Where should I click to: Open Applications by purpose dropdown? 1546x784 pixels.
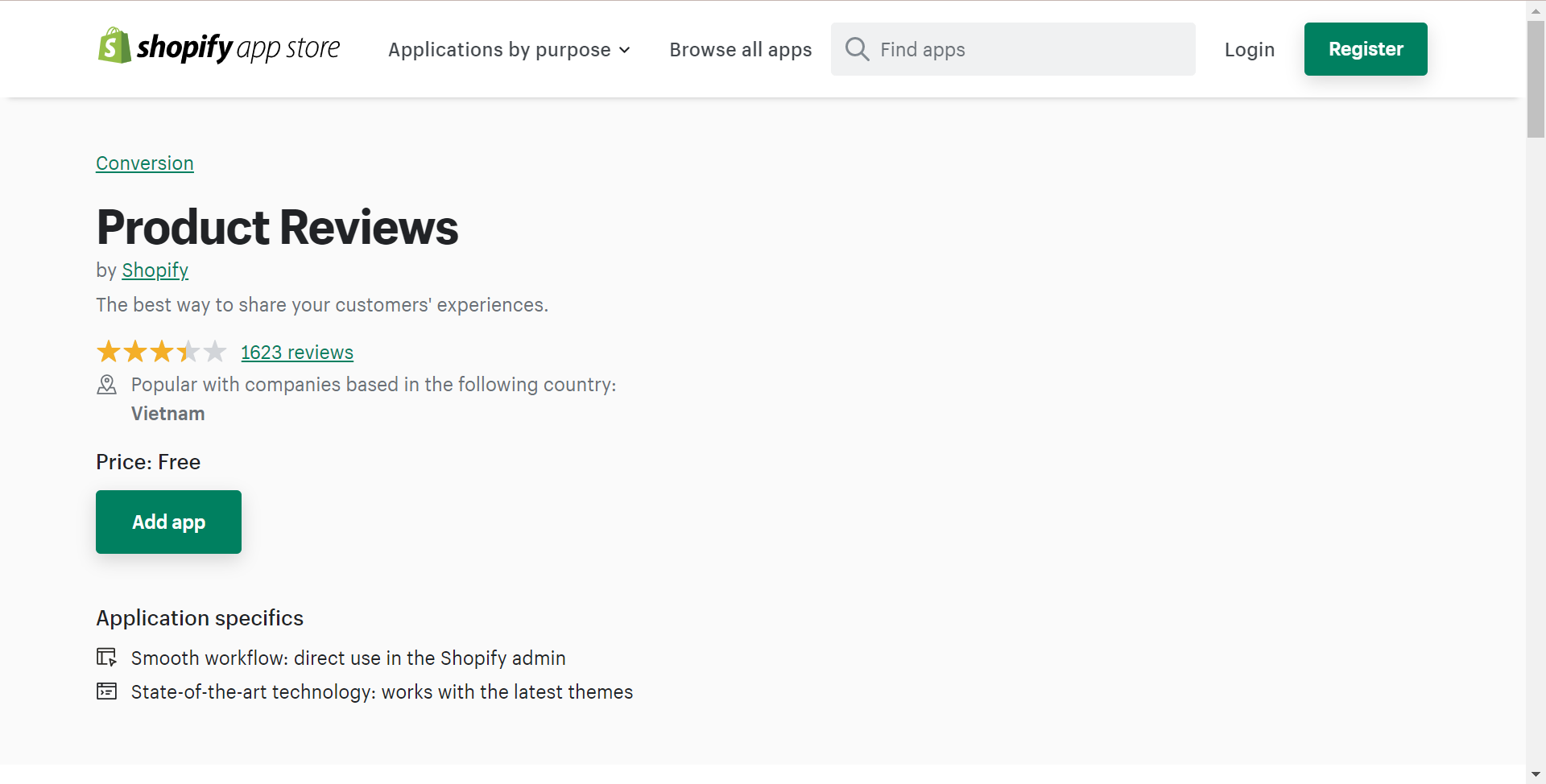(509, 50)
